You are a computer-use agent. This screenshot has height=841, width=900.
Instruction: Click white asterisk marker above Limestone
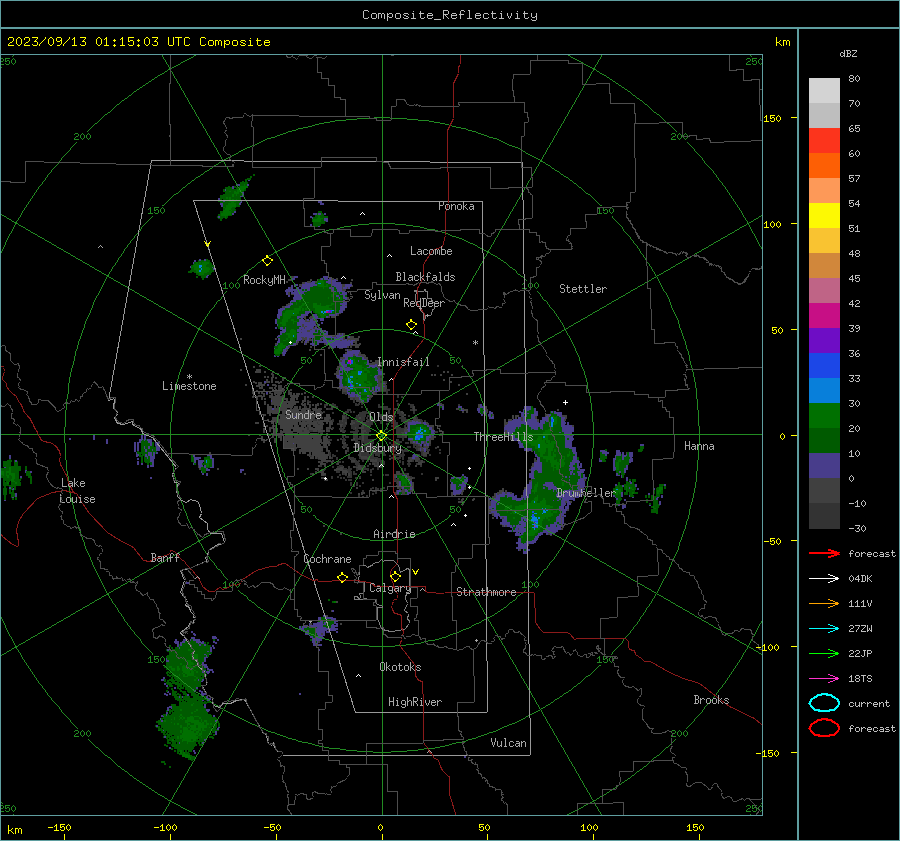pyautogui.click(x=189, y=377)
